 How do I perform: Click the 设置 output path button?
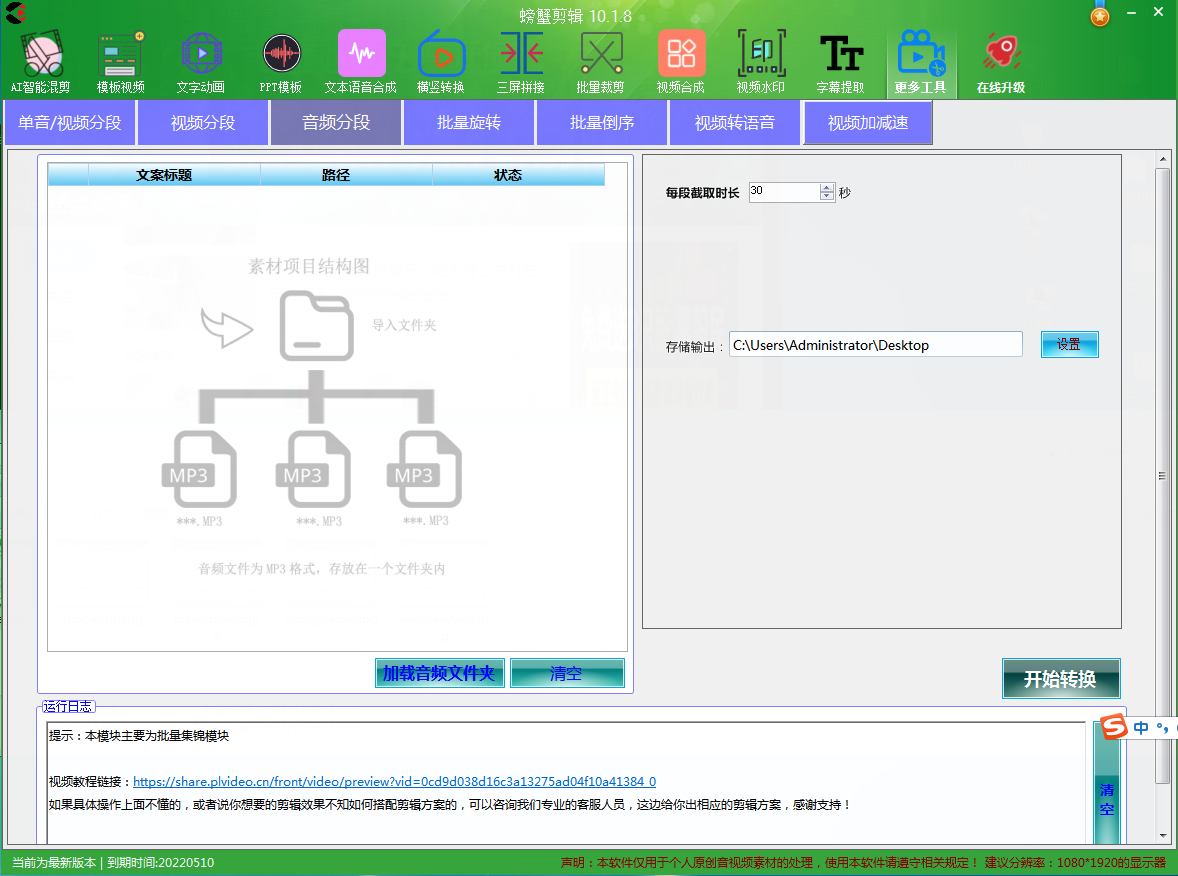(1069, 344)
